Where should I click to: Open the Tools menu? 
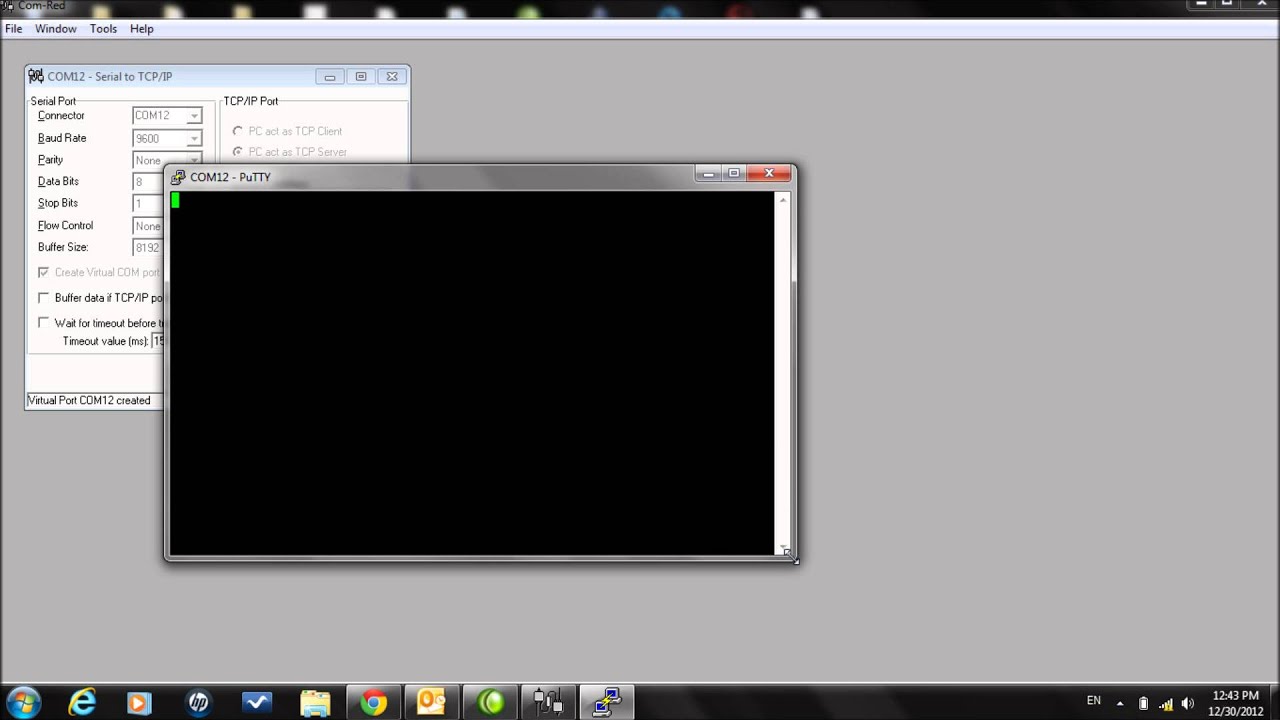[104, 29]
